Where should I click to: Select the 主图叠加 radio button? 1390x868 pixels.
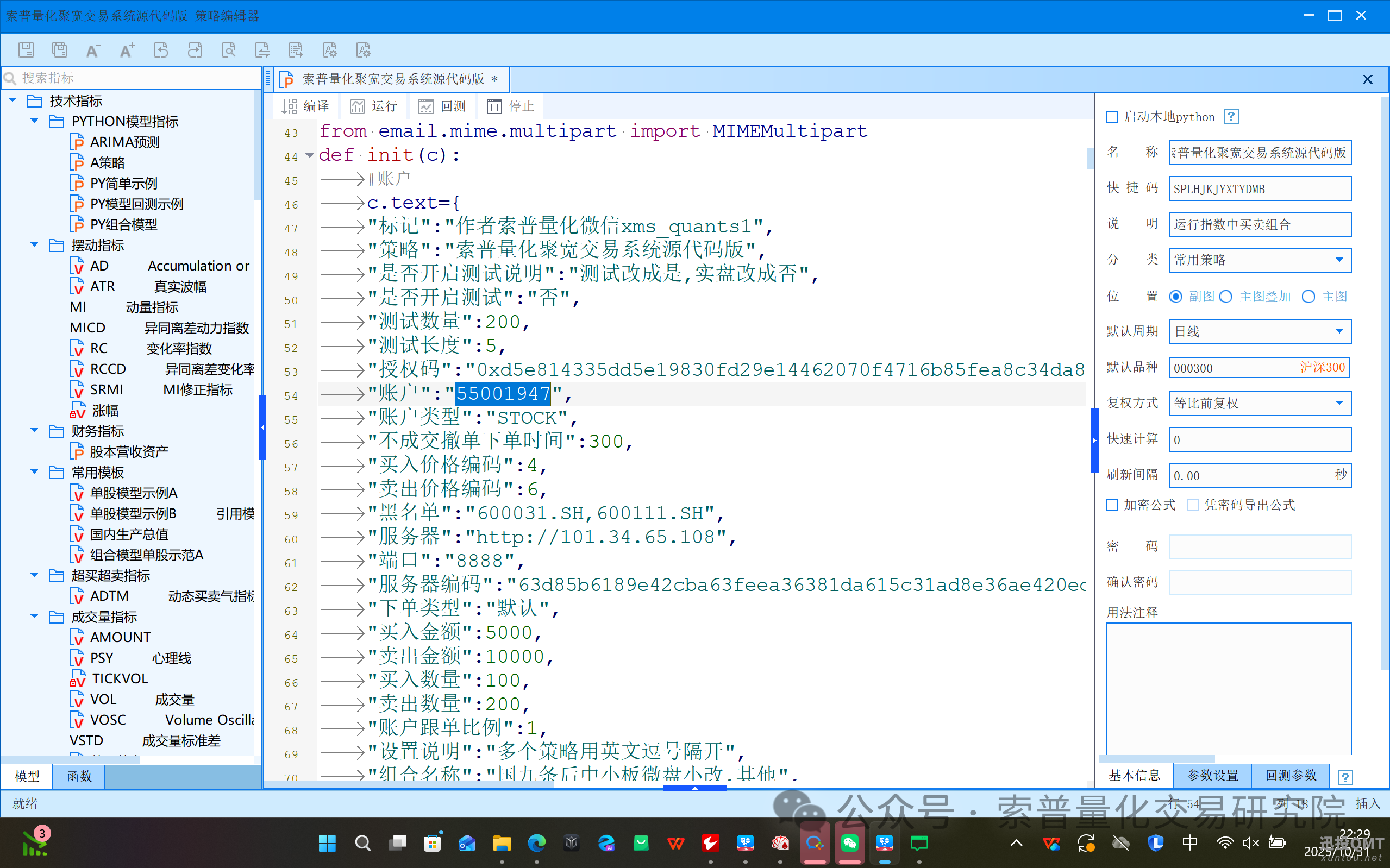(1226, 297)
